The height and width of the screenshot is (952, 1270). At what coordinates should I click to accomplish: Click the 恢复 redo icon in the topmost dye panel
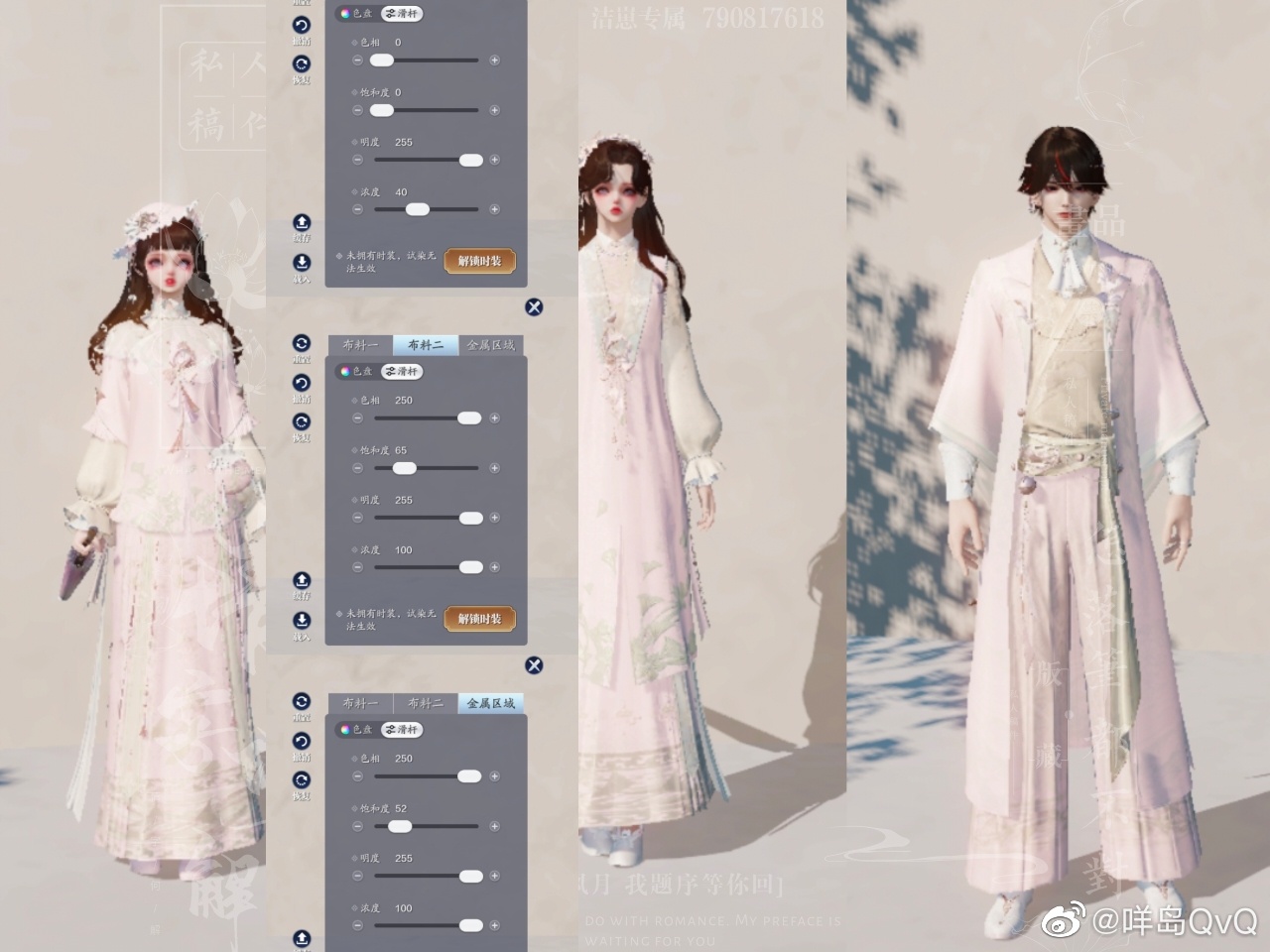point(302,64)
